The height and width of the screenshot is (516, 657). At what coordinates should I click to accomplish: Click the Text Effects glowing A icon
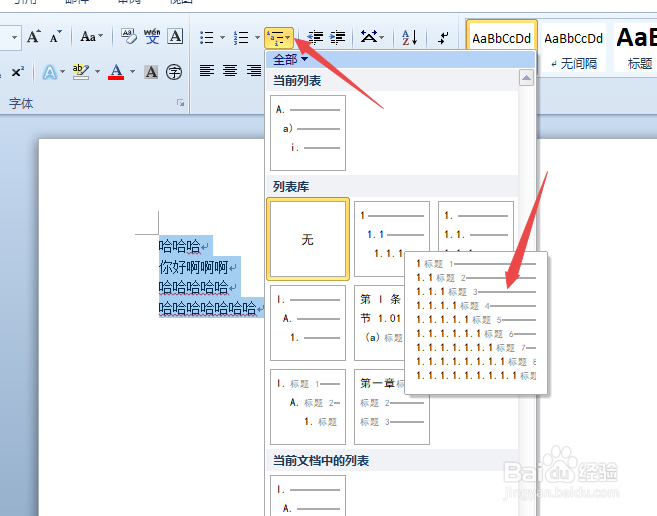[x=50, y=72]
